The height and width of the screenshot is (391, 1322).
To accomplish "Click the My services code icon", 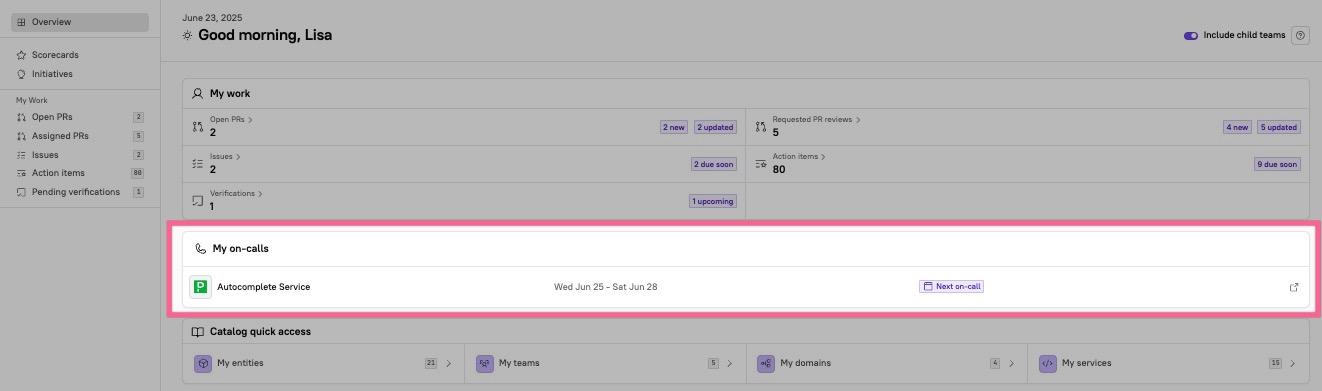I will (1048, 363).
